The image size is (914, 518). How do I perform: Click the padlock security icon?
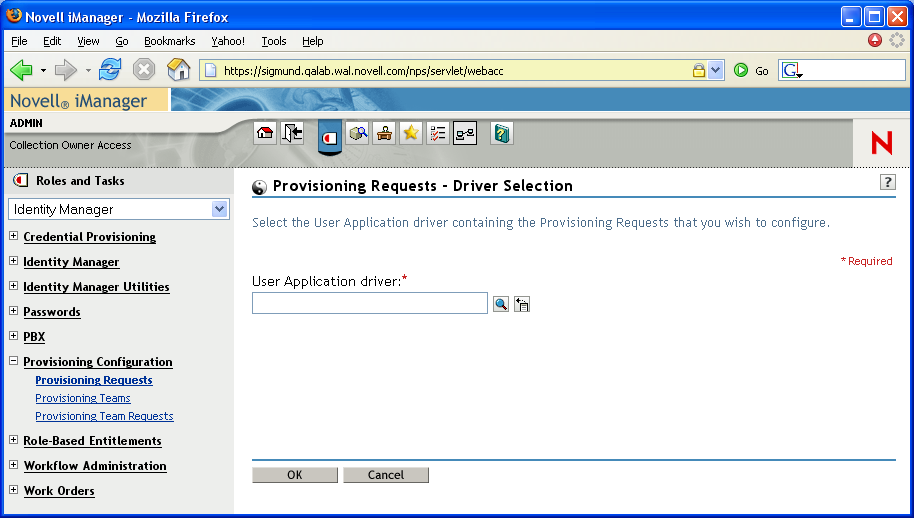[698, 71]
